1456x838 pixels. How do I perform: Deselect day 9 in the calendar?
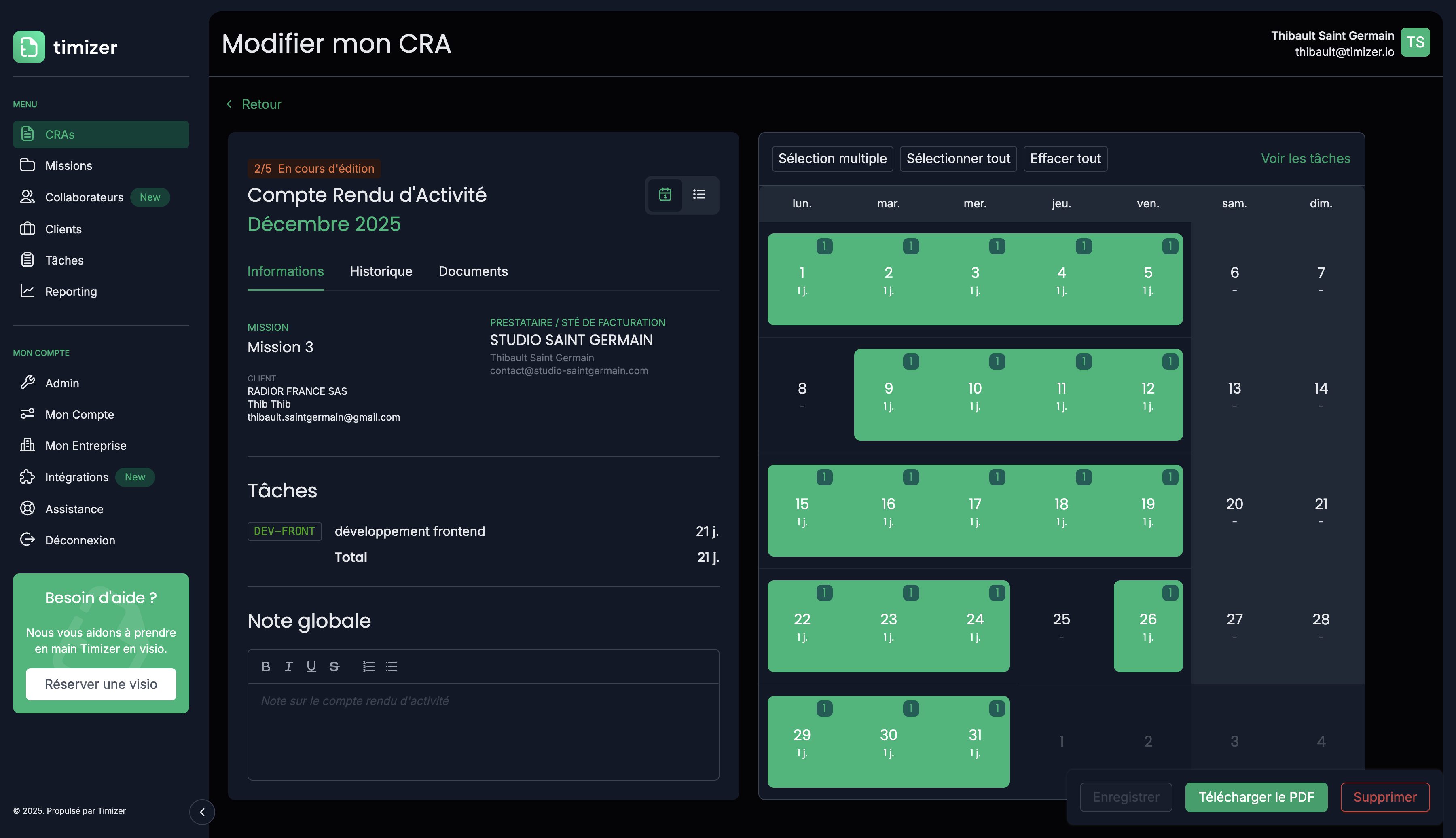click(x=888, y=395)
